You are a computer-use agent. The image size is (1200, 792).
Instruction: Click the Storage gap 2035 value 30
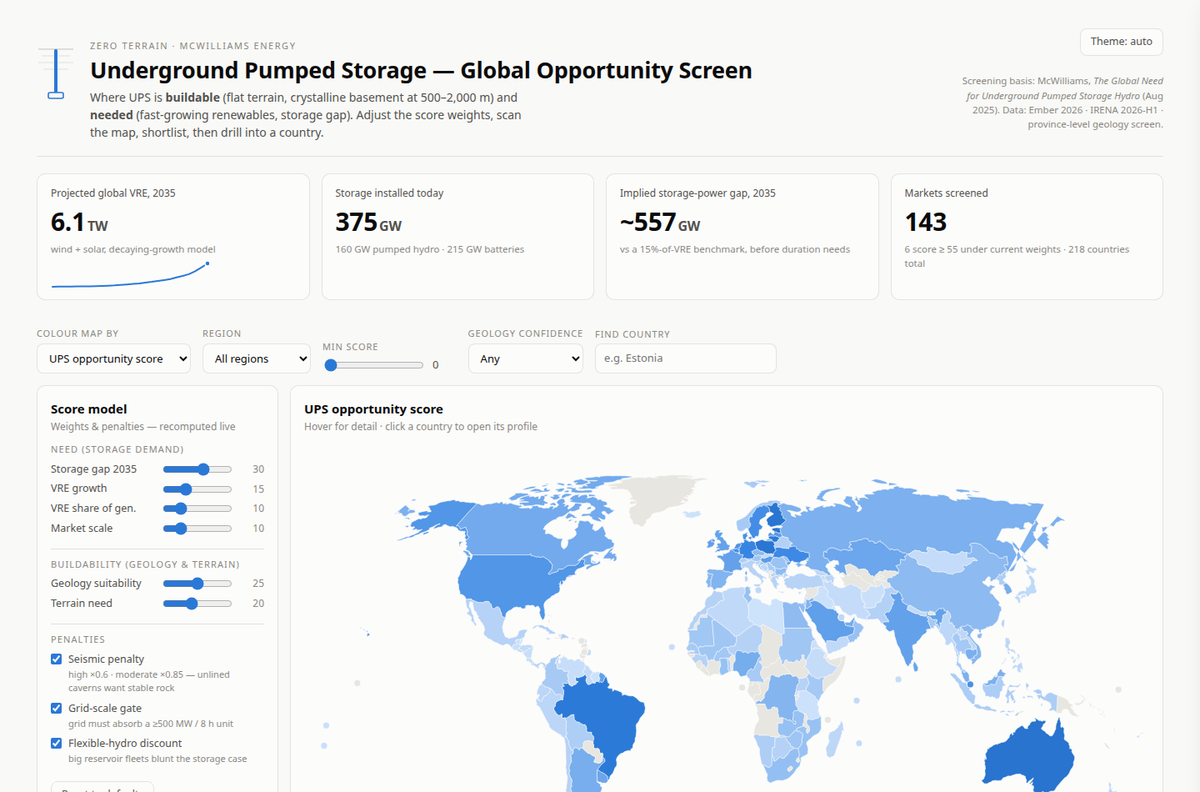258,469
